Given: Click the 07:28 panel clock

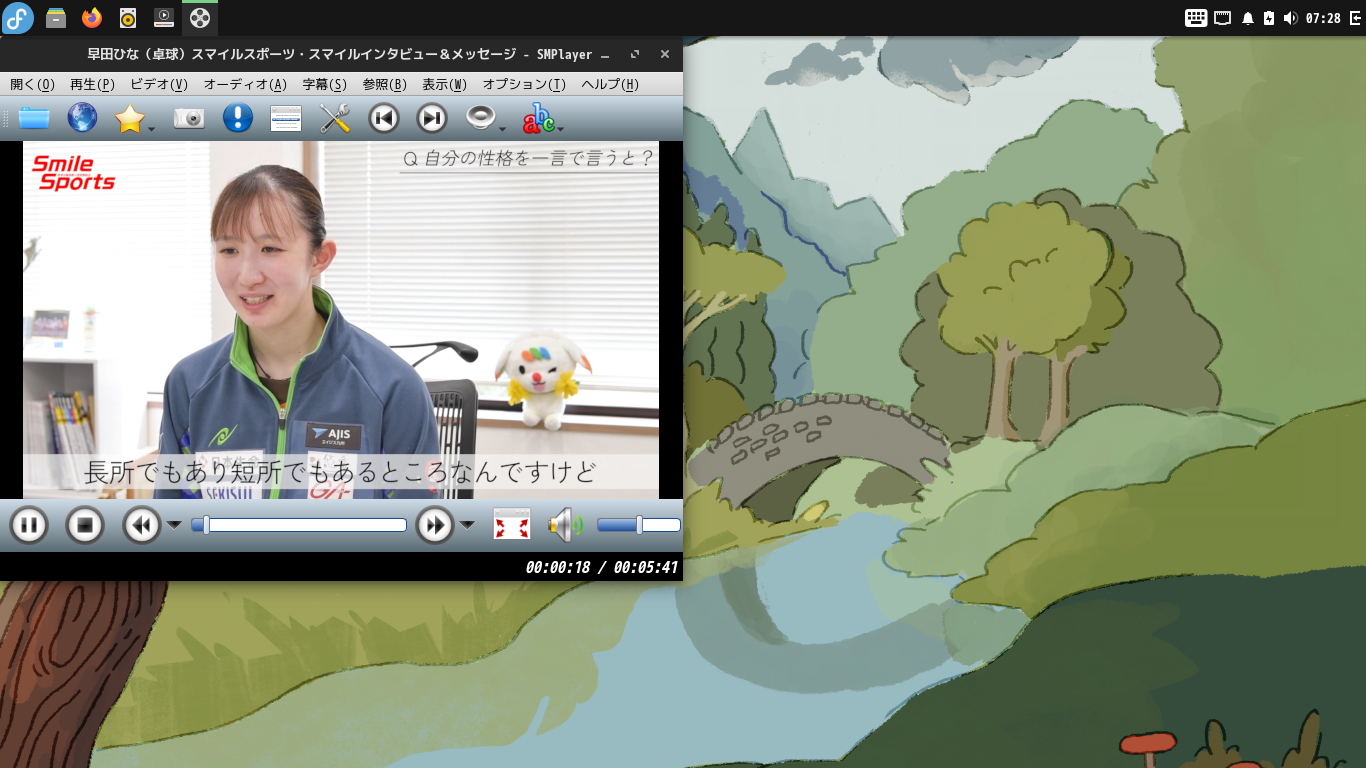Looking at the screenshot, I should tap(1323, 18).
